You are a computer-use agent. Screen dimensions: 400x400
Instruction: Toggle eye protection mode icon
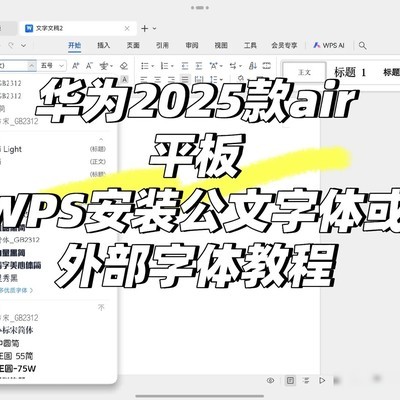271,380
